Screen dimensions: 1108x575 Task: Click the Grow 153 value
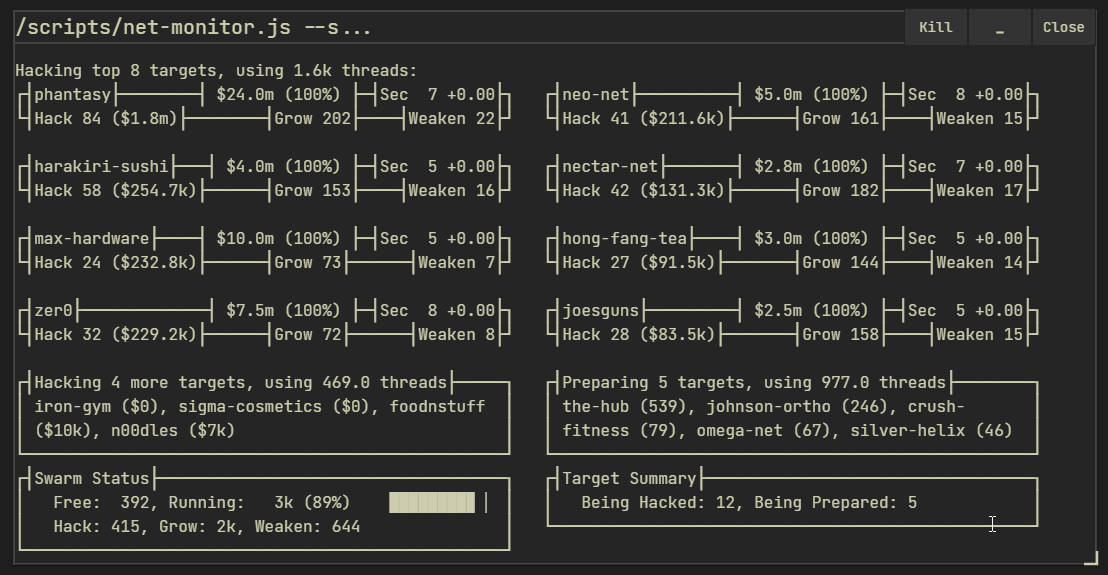(x=312, y=191)
